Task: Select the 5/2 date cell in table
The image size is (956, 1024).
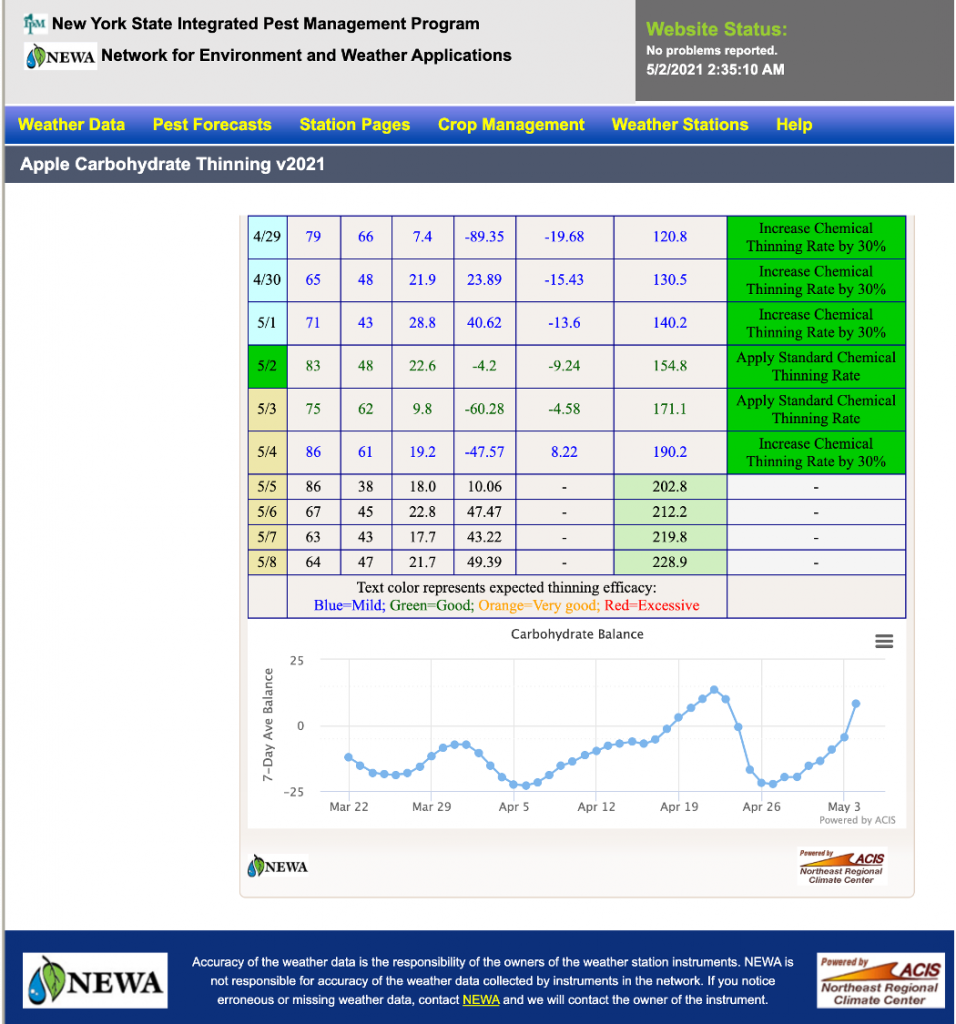Action: click(x=267, y=366)
